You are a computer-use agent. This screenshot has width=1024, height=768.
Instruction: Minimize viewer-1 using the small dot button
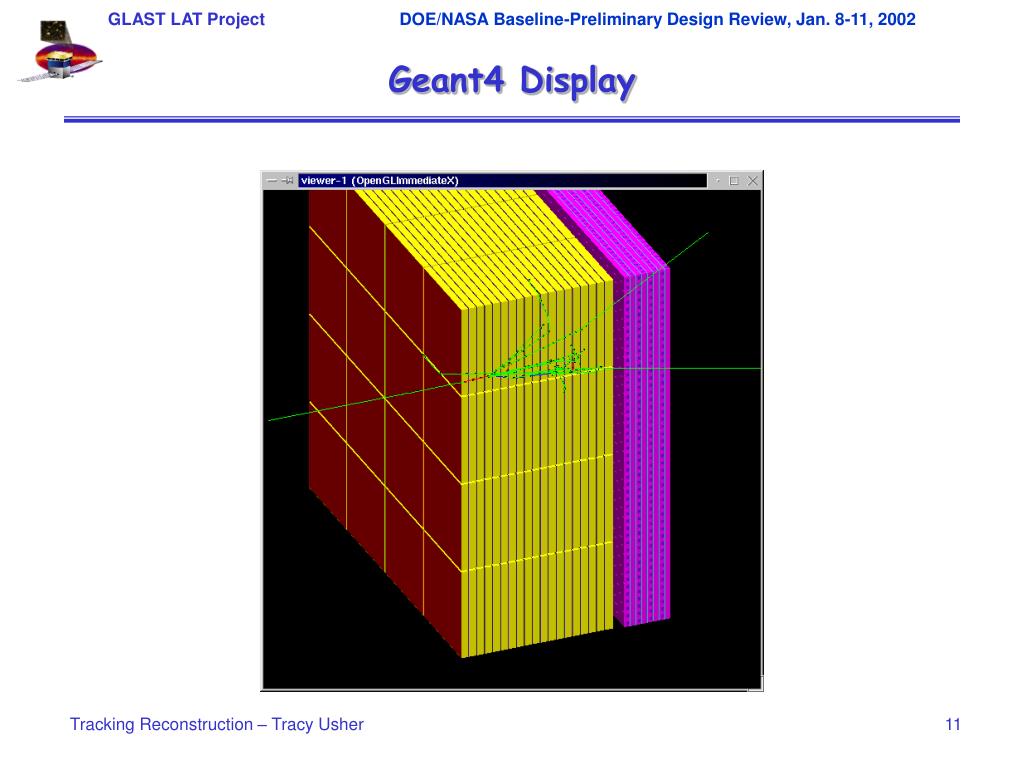tap(717, 180)
